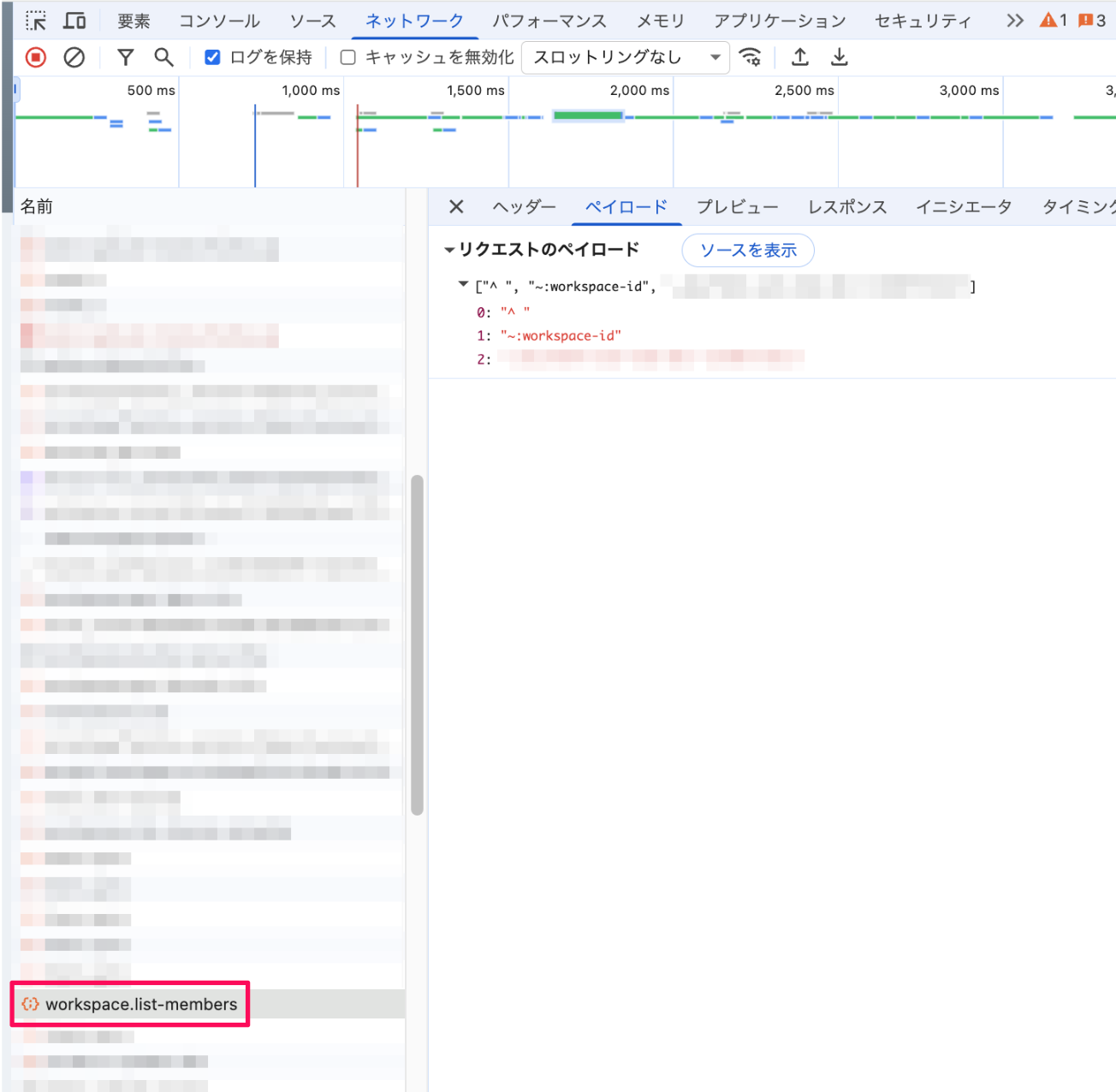
Task: Select the workspace.list-members request row
Action: [208, 1004]
